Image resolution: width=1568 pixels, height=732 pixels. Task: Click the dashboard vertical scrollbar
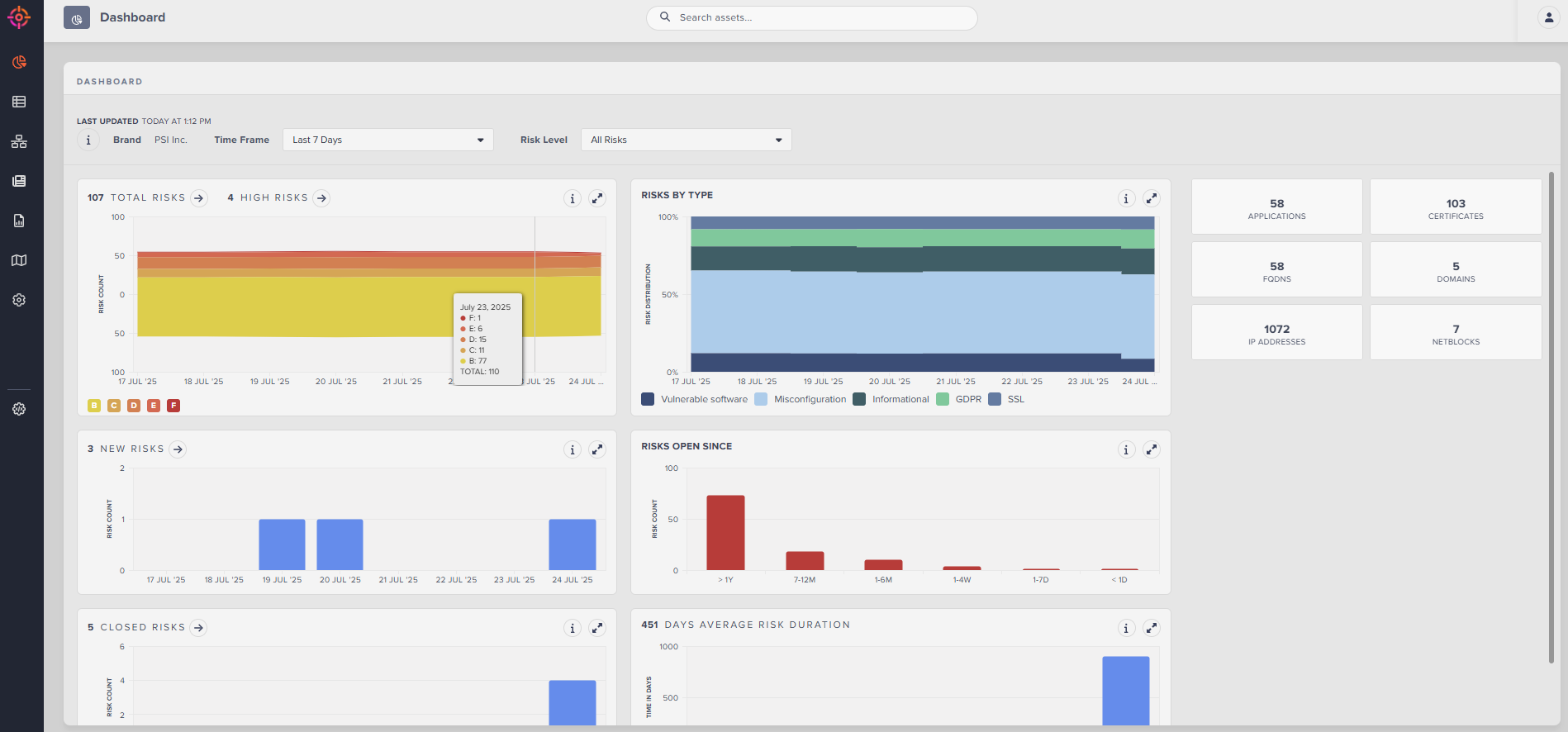(1551, 416)
